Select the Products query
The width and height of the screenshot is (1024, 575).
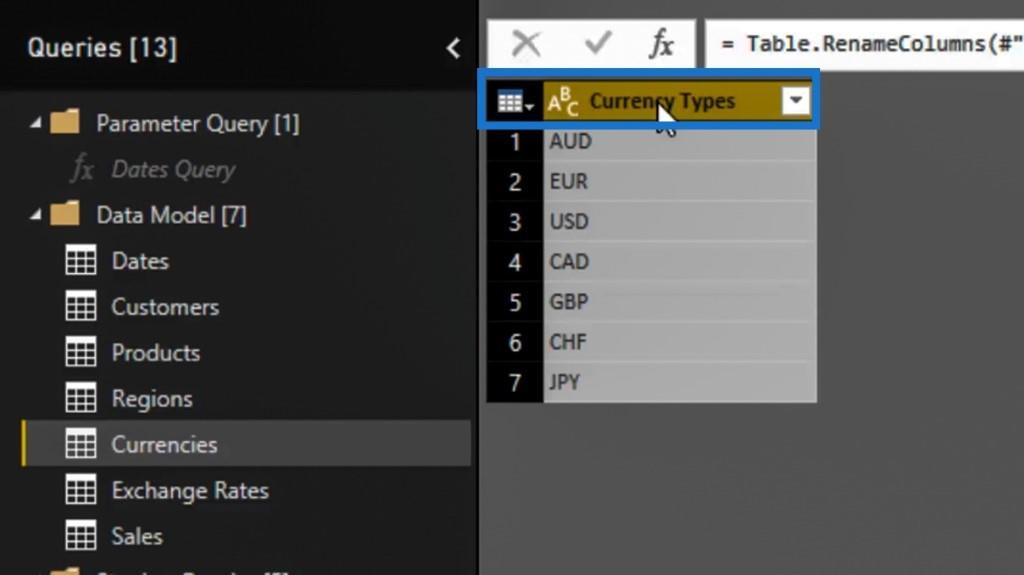(x=155, y=353)
